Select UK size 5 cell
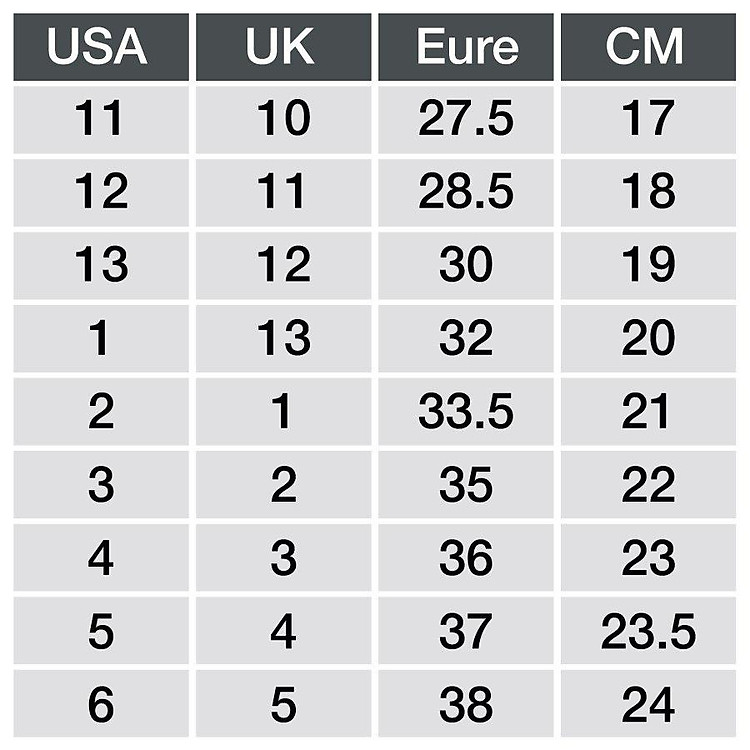The image size is (750, 750). point(283,705)
